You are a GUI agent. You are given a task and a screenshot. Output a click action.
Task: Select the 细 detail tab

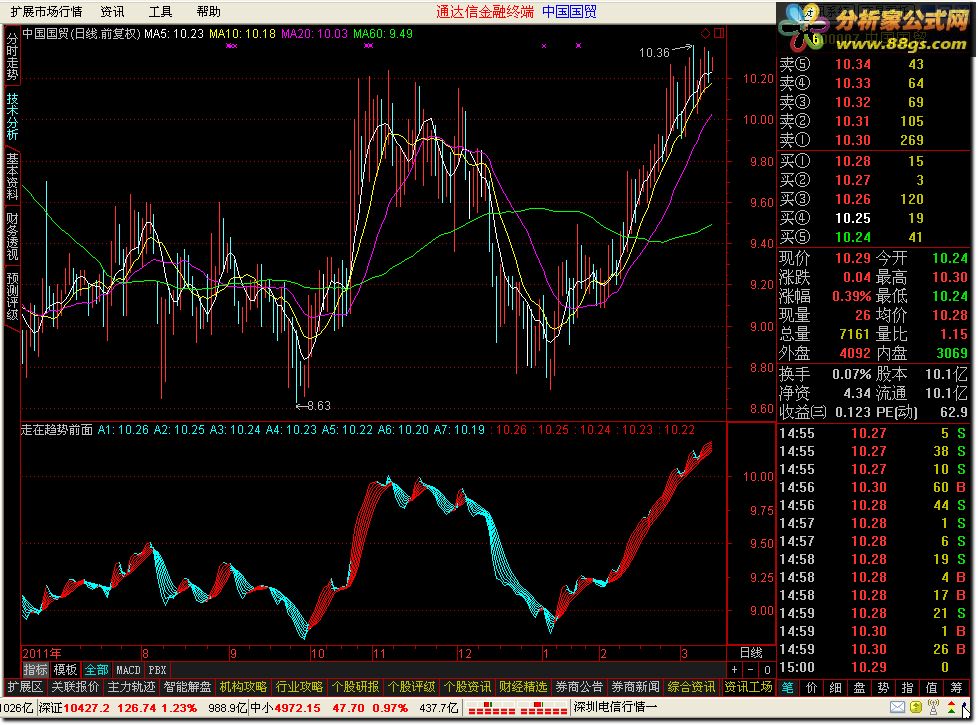pos(835,687)
